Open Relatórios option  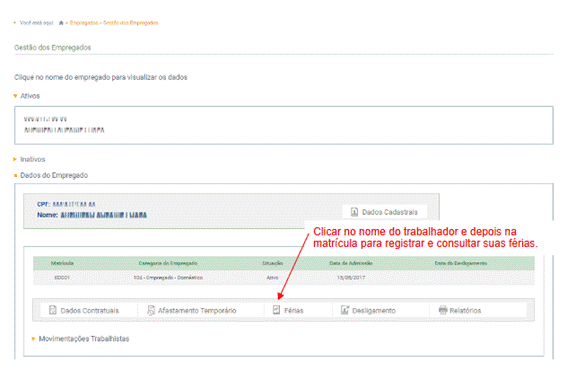click(460, 310)
